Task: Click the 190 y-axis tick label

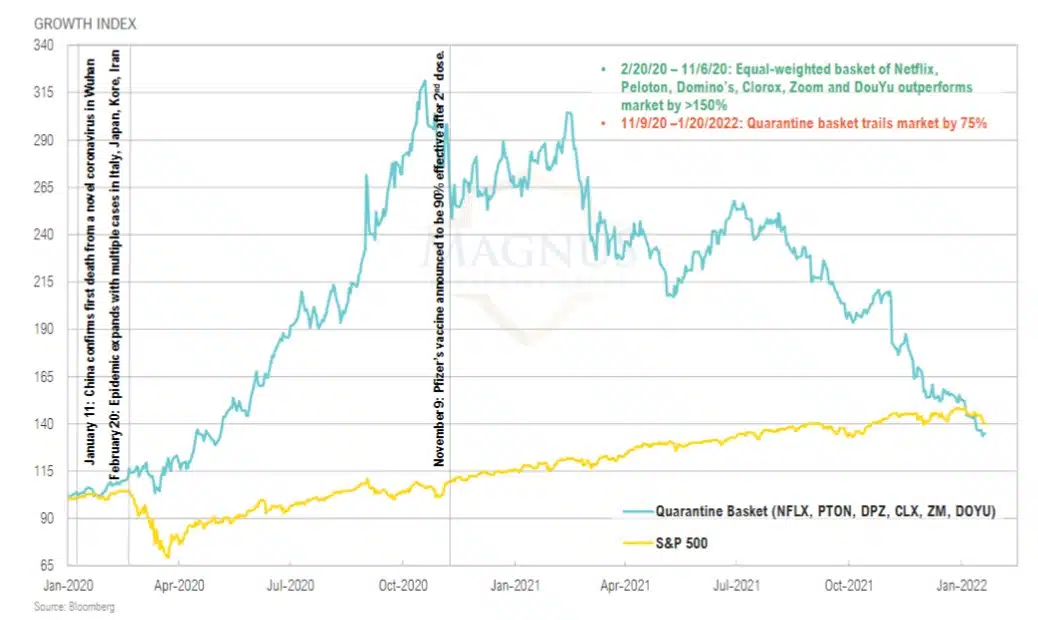Action: click(43, 329)
